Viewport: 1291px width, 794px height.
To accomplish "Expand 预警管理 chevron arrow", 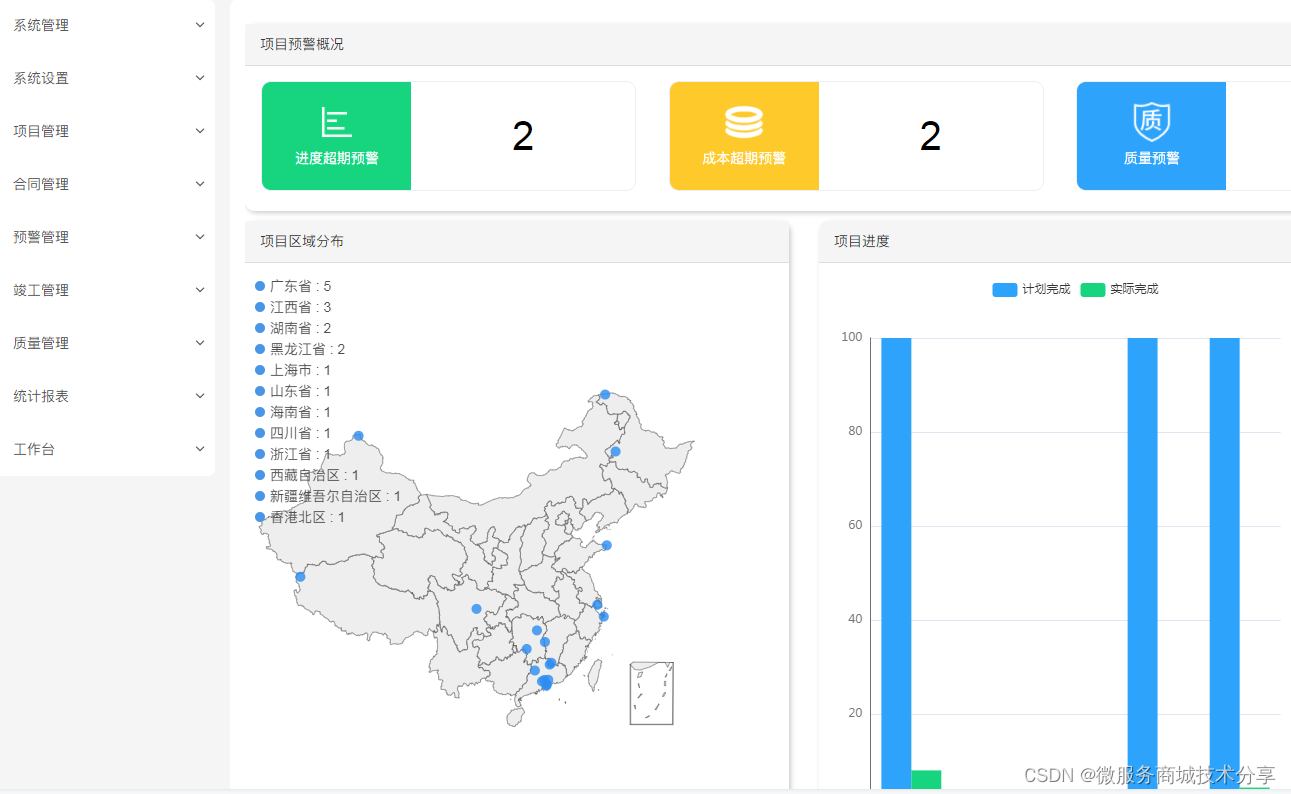I will (200, 237).
